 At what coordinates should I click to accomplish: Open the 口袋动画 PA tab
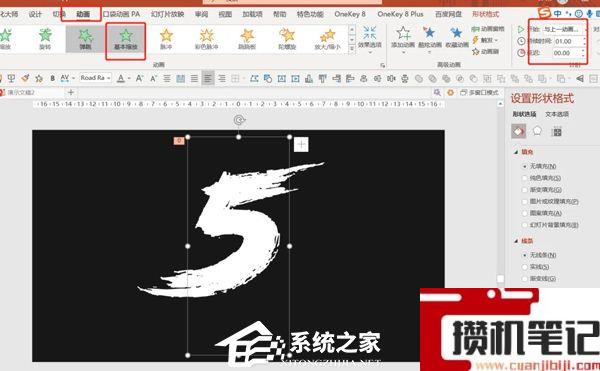(122, 14)
